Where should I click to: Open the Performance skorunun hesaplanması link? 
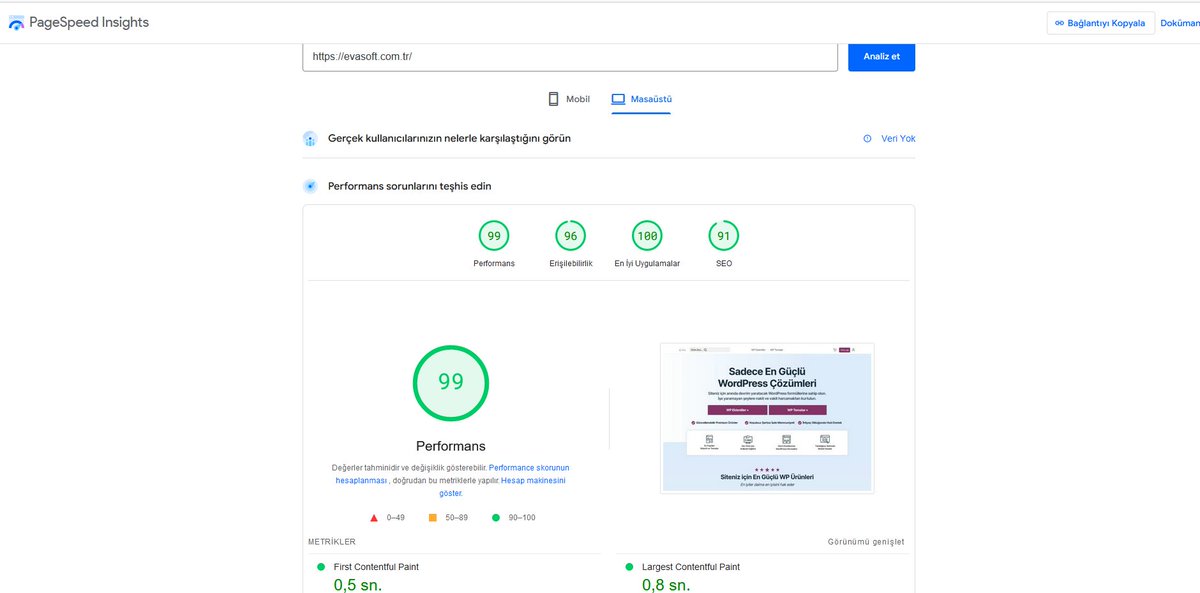tap(531, 467)
